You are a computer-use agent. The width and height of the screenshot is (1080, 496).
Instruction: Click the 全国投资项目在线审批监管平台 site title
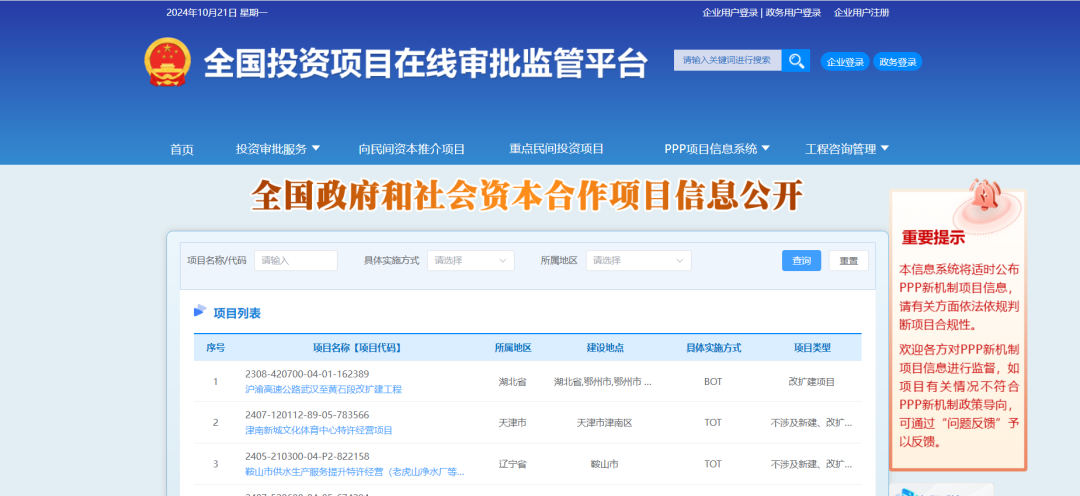click(426, 64)
